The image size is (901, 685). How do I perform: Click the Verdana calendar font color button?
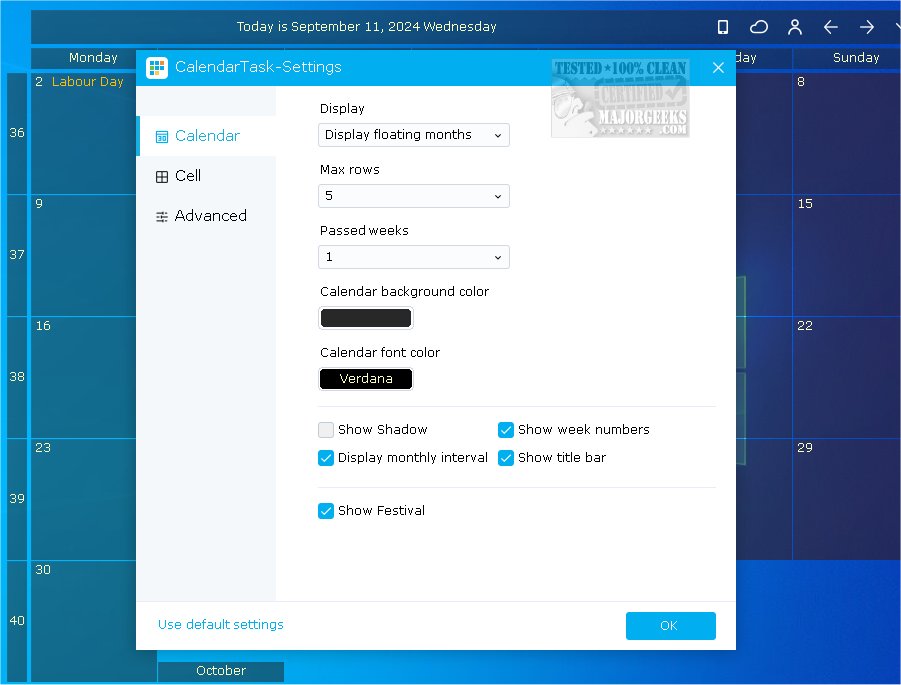[366, 379]
